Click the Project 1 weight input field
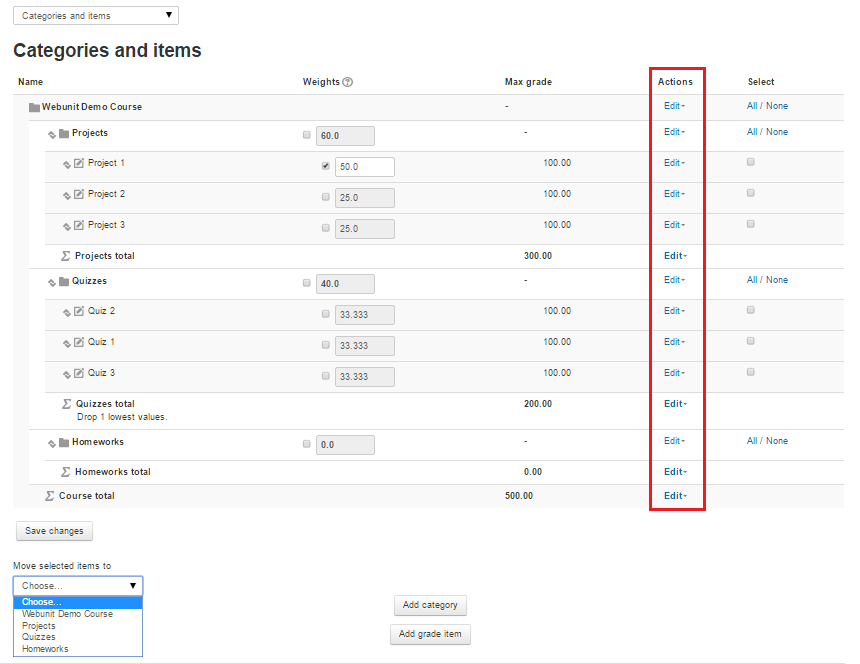 (x=364, y=167)
